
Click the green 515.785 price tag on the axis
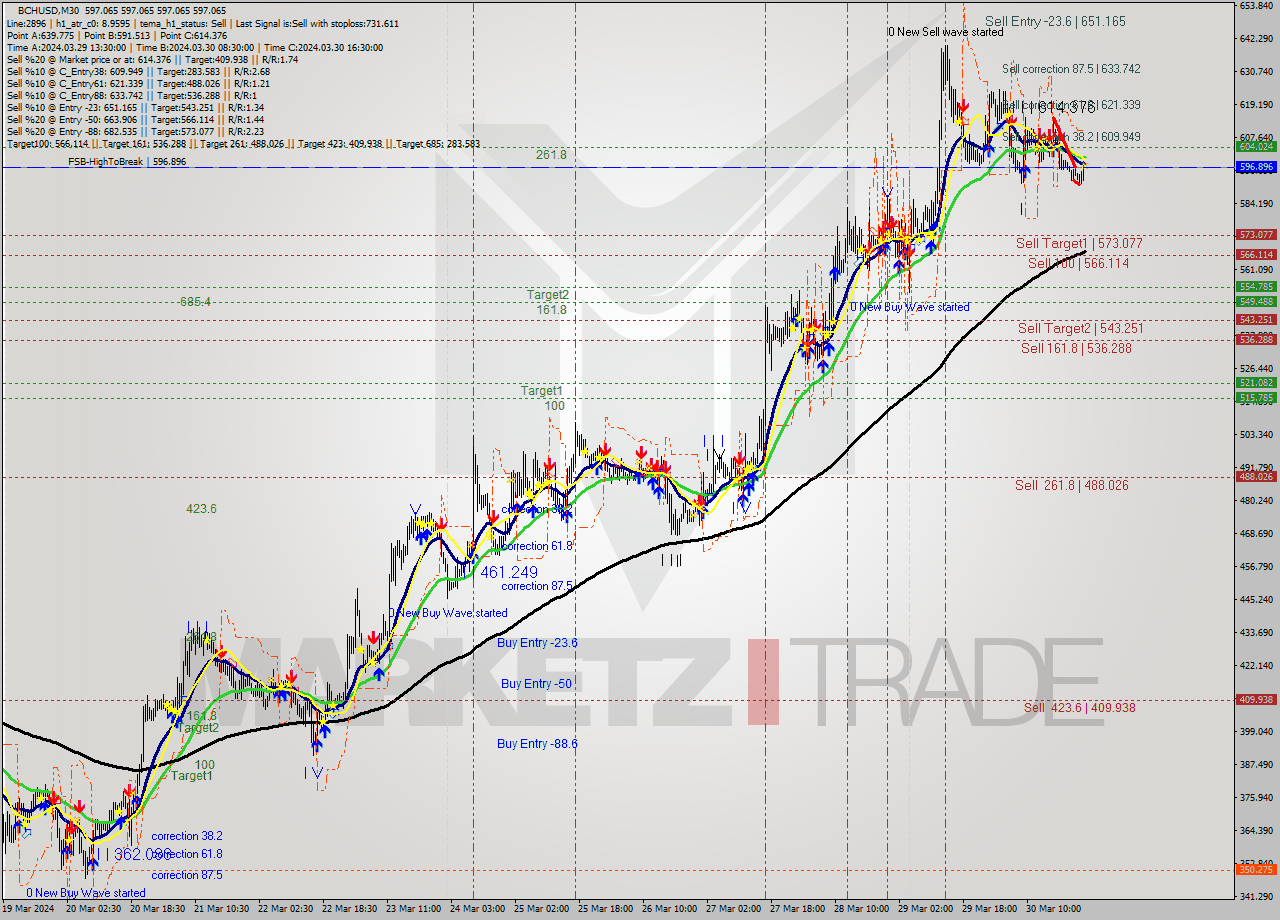coord(1256,398)
